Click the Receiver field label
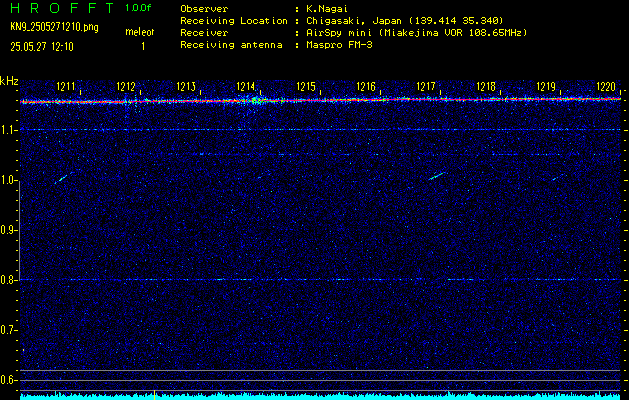Image resolution: width=629 pixels, height=400 pixels. point(204,32)
